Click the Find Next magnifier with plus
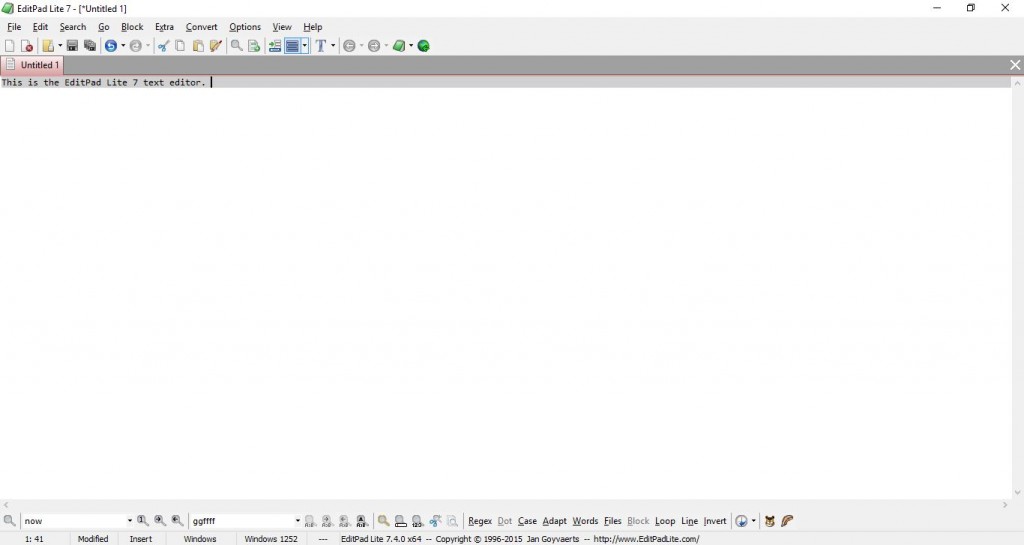 (160, 521)
